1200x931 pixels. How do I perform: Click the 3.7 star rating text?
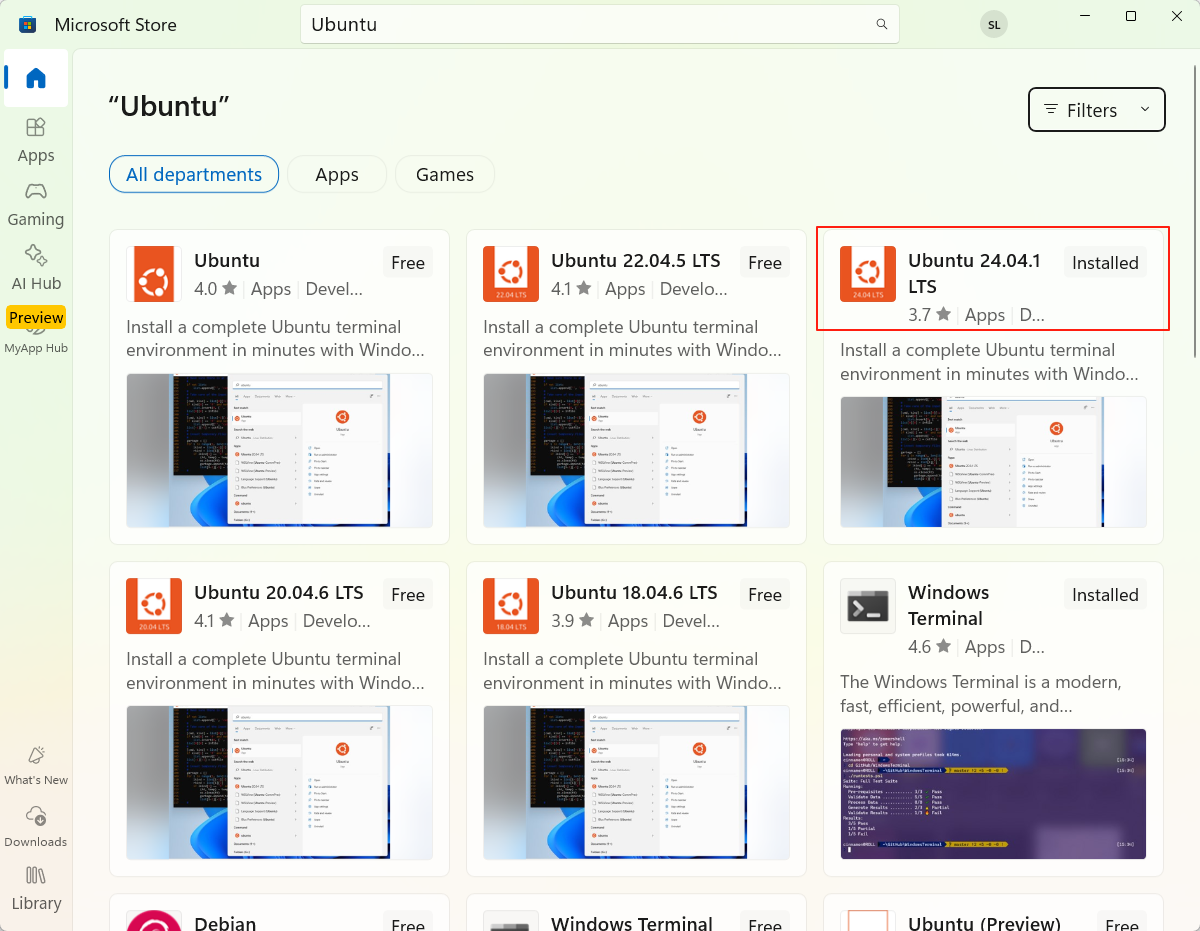click(x=930, y=315)
